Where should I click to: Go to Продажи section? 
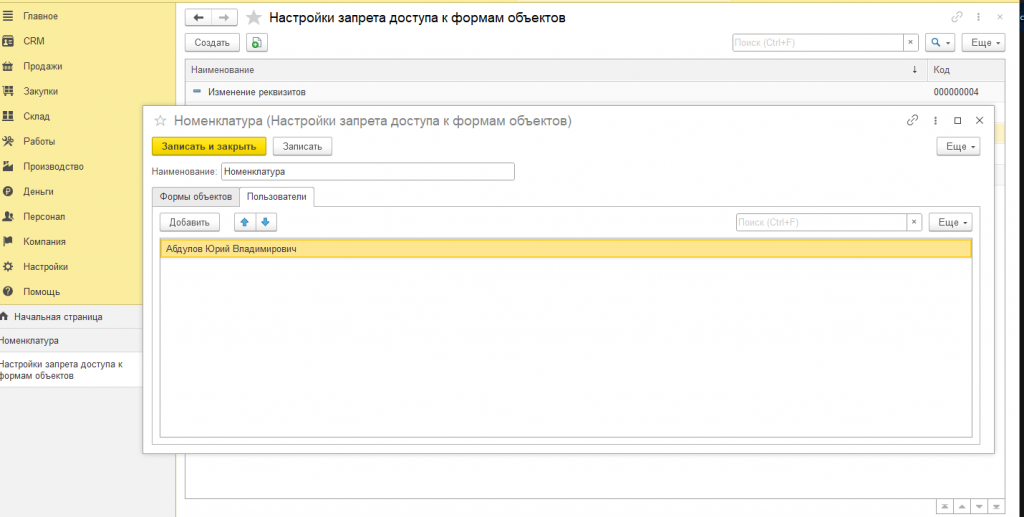(42, 66)
